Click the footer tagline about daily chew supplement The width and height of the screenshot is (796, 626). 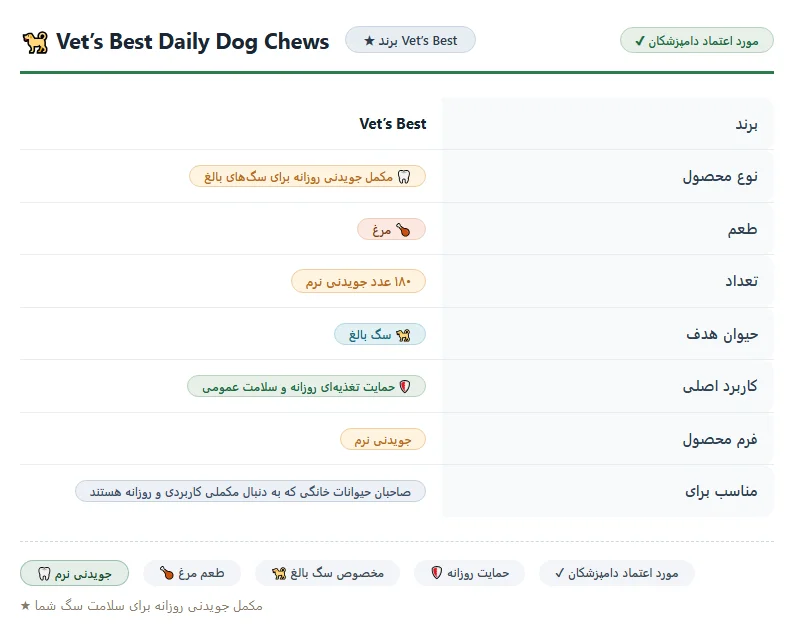point(142,606)
